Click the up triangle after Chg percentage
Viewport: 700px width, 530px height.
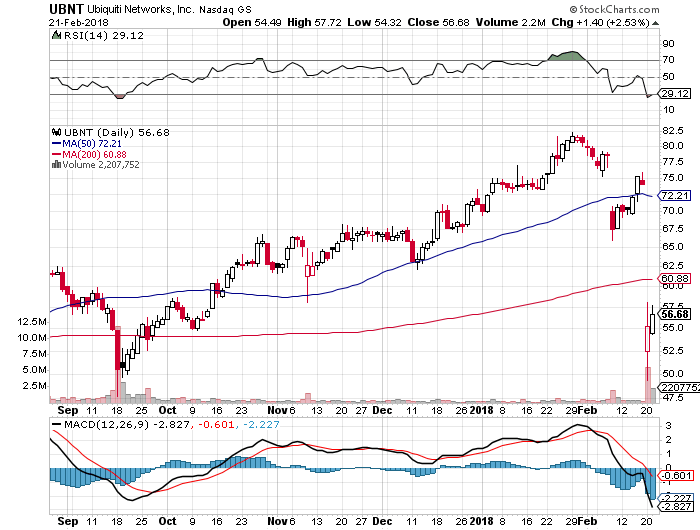point(655,23)
